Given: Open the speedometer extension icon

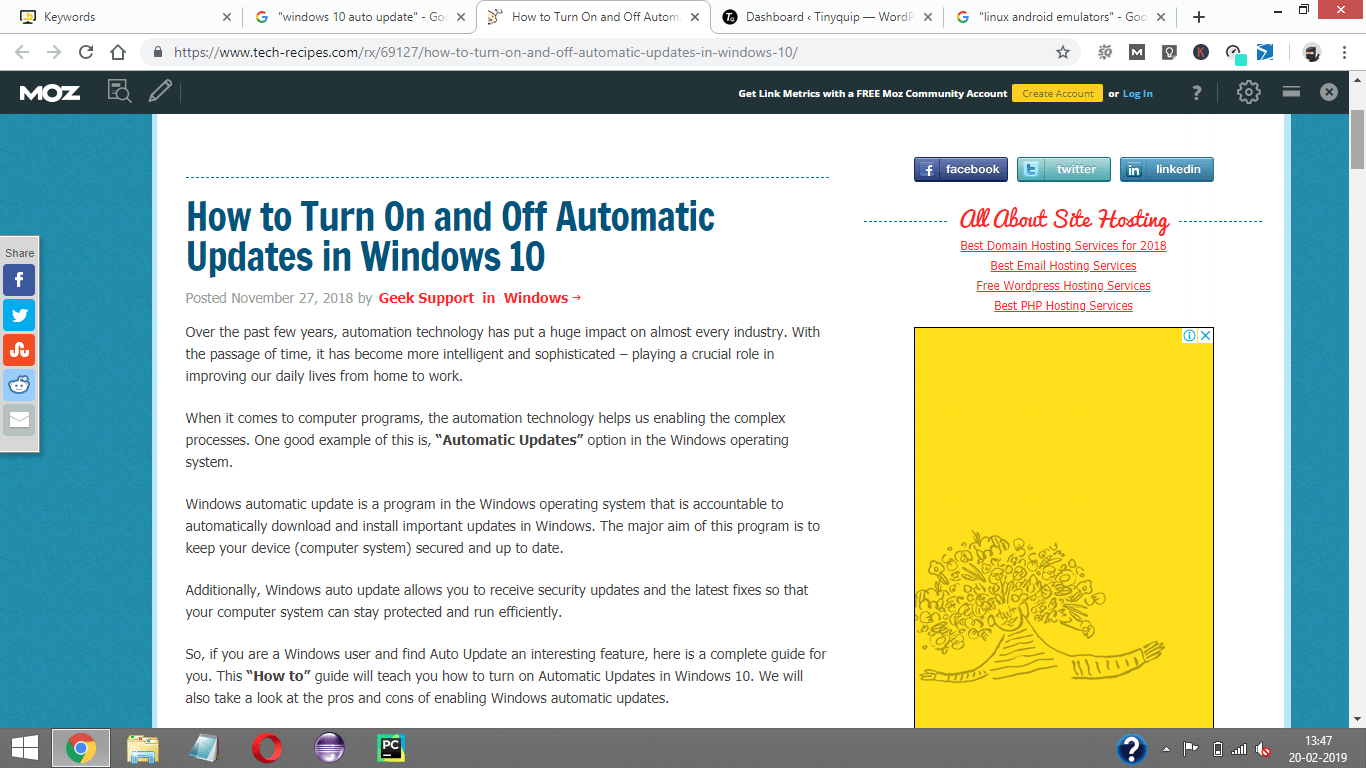Looking at the screenshot, I should tap(1235, 54).
